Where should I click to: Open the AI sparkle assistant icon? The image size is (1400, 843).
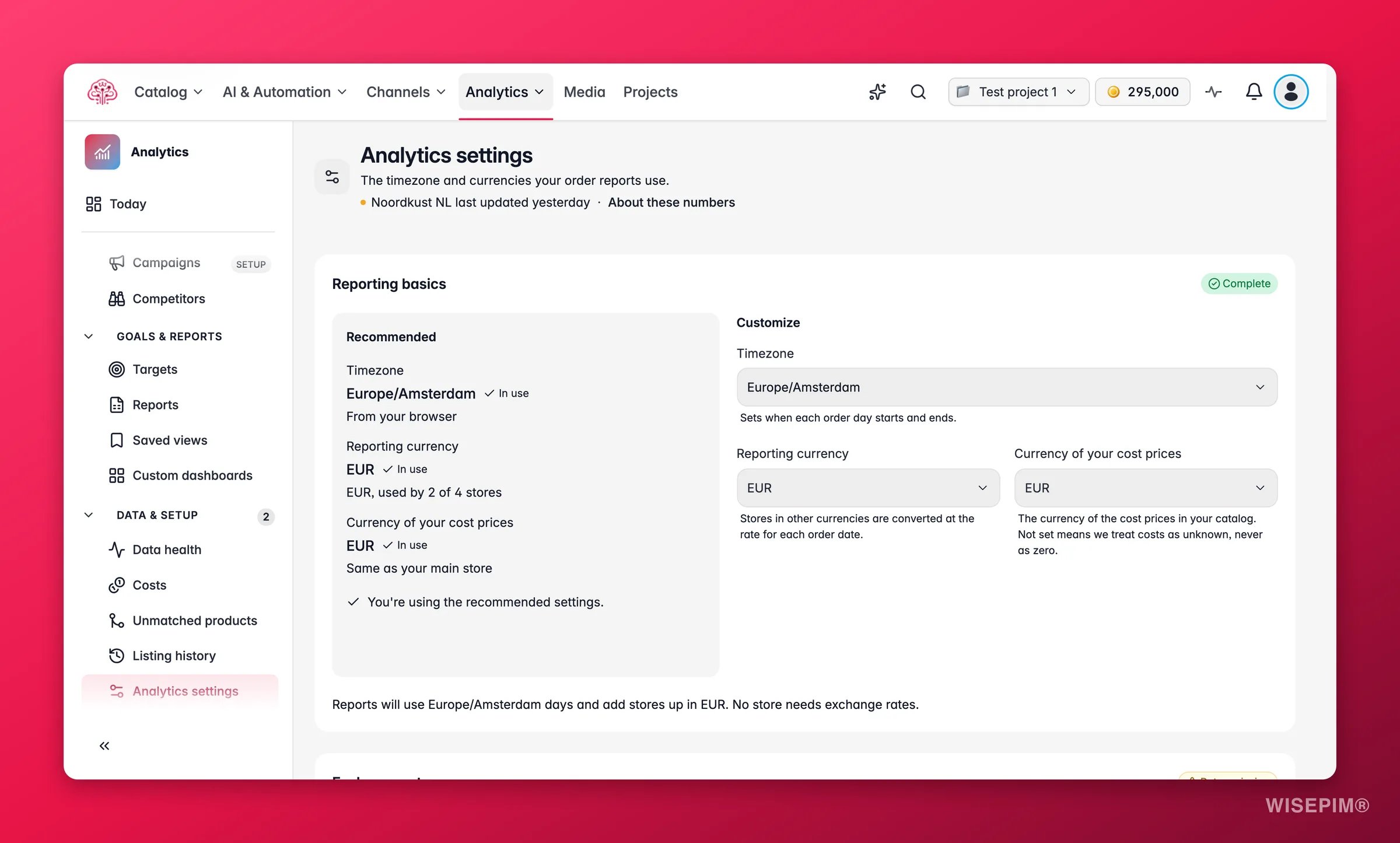877,92
